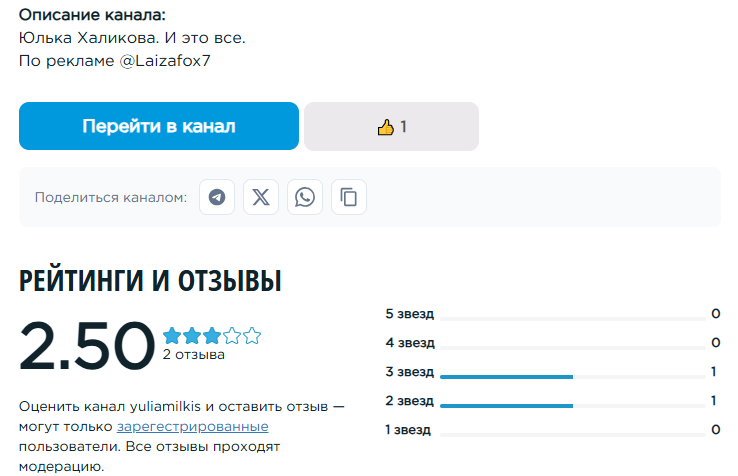Click the thumbs-up like button
Image resolution: width=738 pixels, height=476 pixels.
pyautogui.click(x=391, y=127)
